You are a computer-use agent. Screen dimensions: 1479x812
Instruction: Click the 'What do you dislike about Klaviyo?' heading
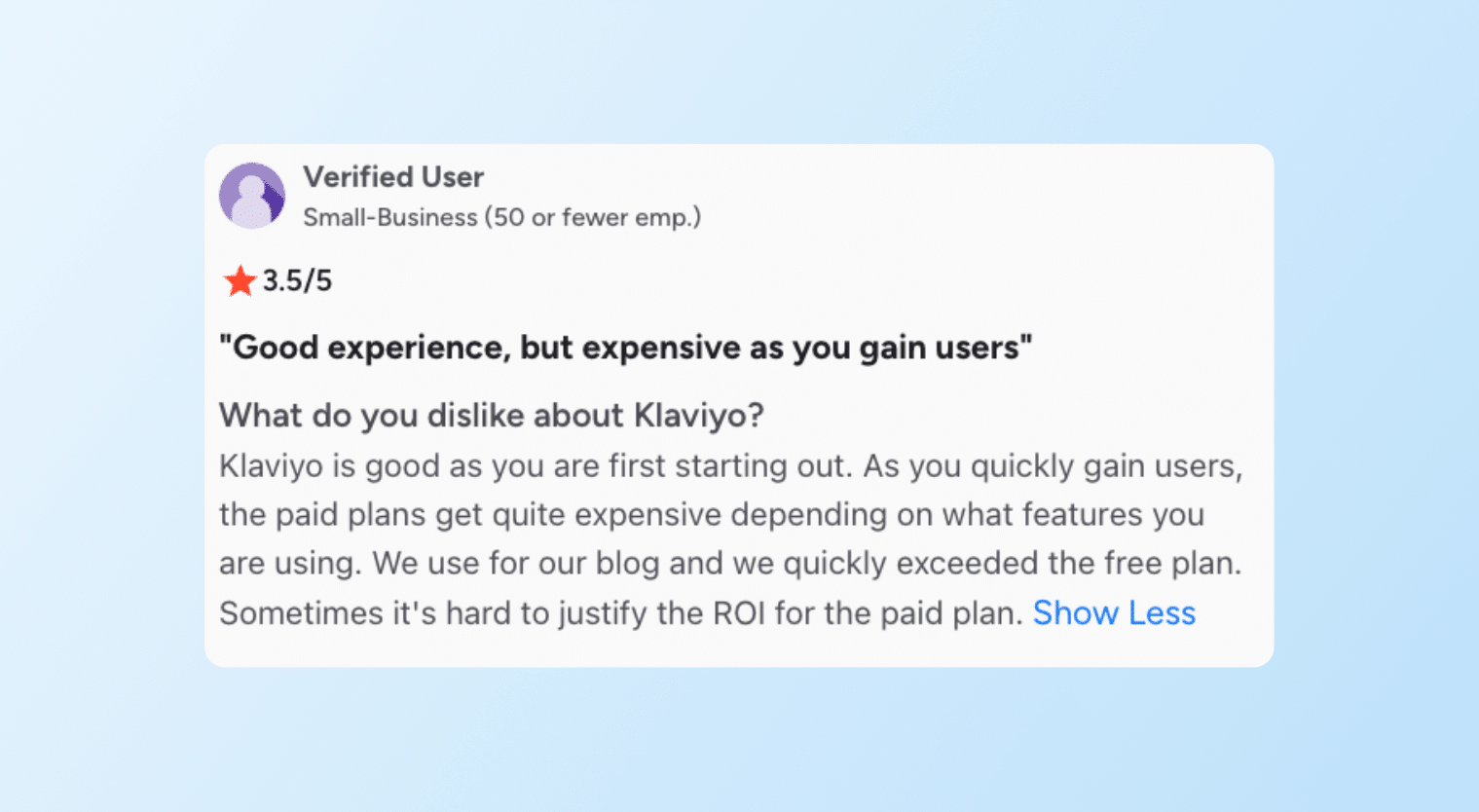492,416
